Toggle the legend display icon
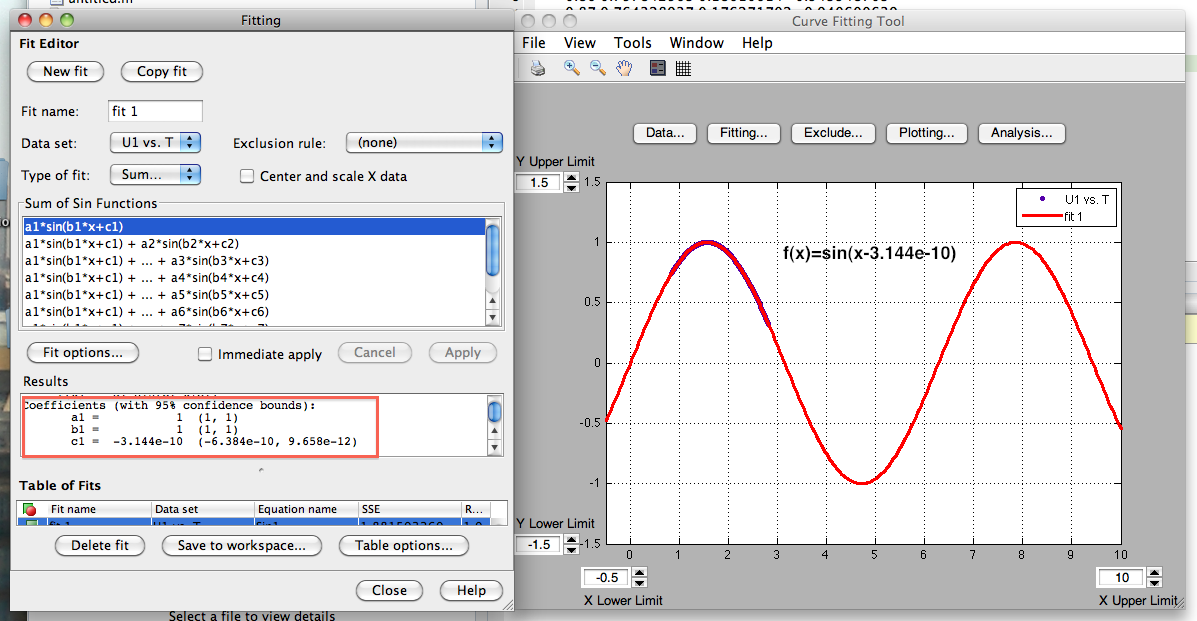This screenshot has height=621, width=1197. click(657, 69)
